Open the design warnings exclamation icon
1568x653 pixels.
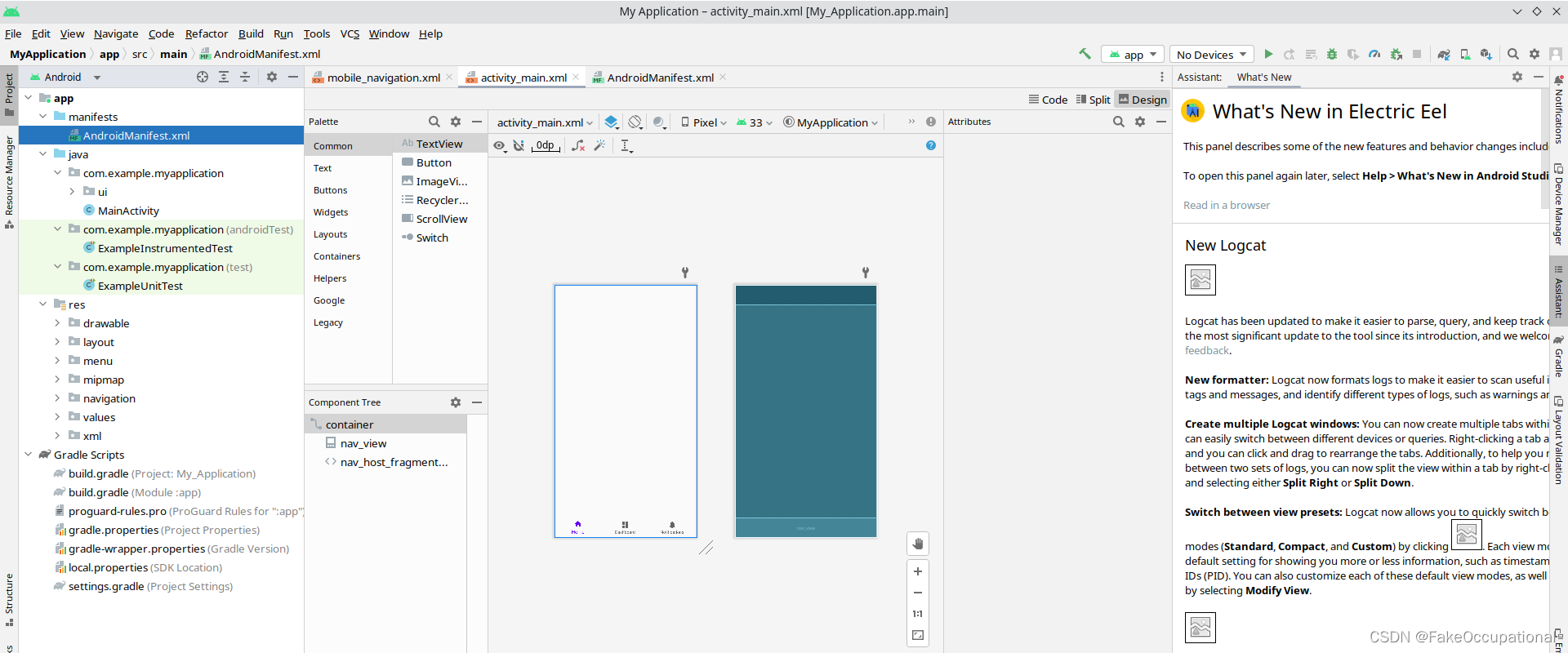[x=931, y=122]
